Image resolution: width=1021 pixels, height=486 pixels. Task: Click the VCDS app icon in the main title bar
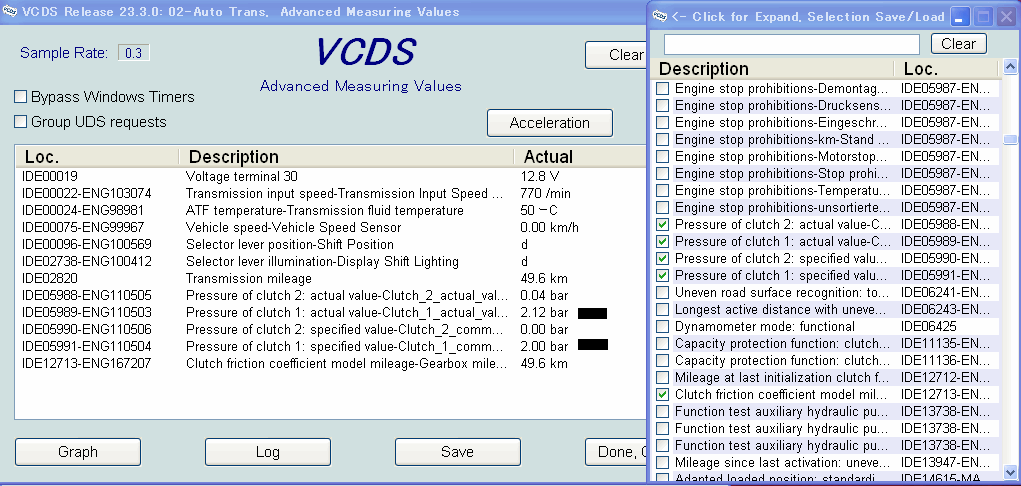pyautogui.click(x=10, y=12)
